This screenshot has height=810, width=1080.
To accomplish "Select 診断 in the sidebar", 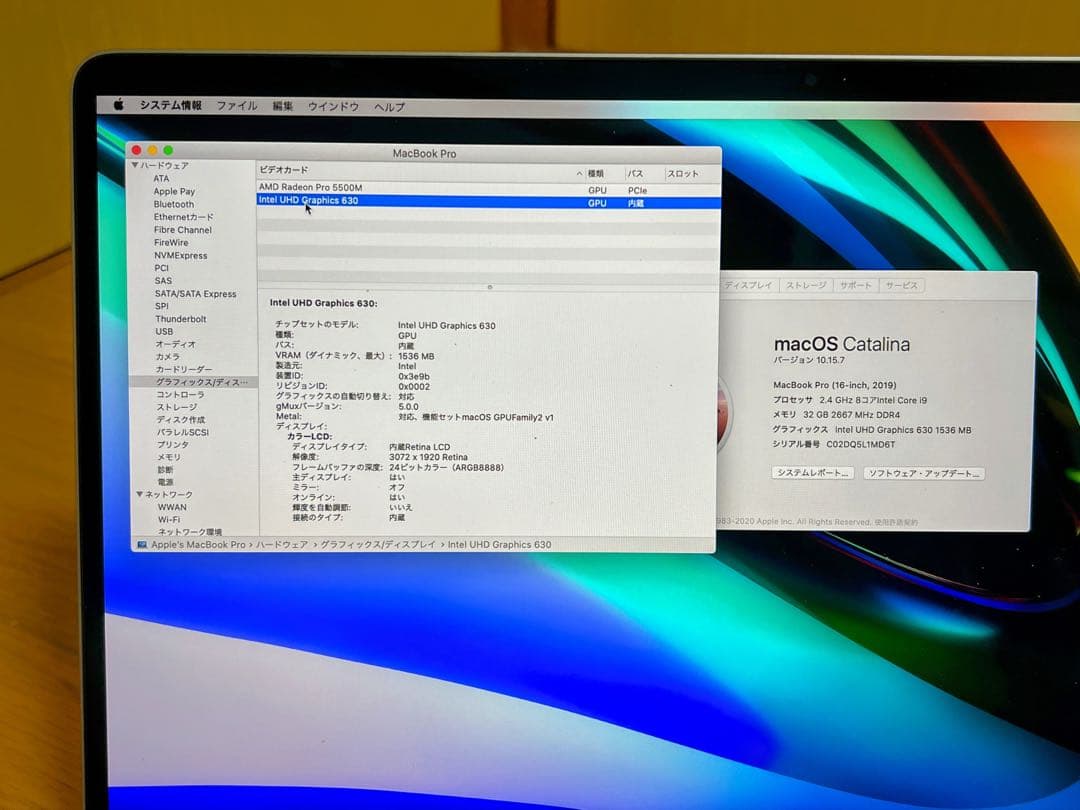I will 165,470.
